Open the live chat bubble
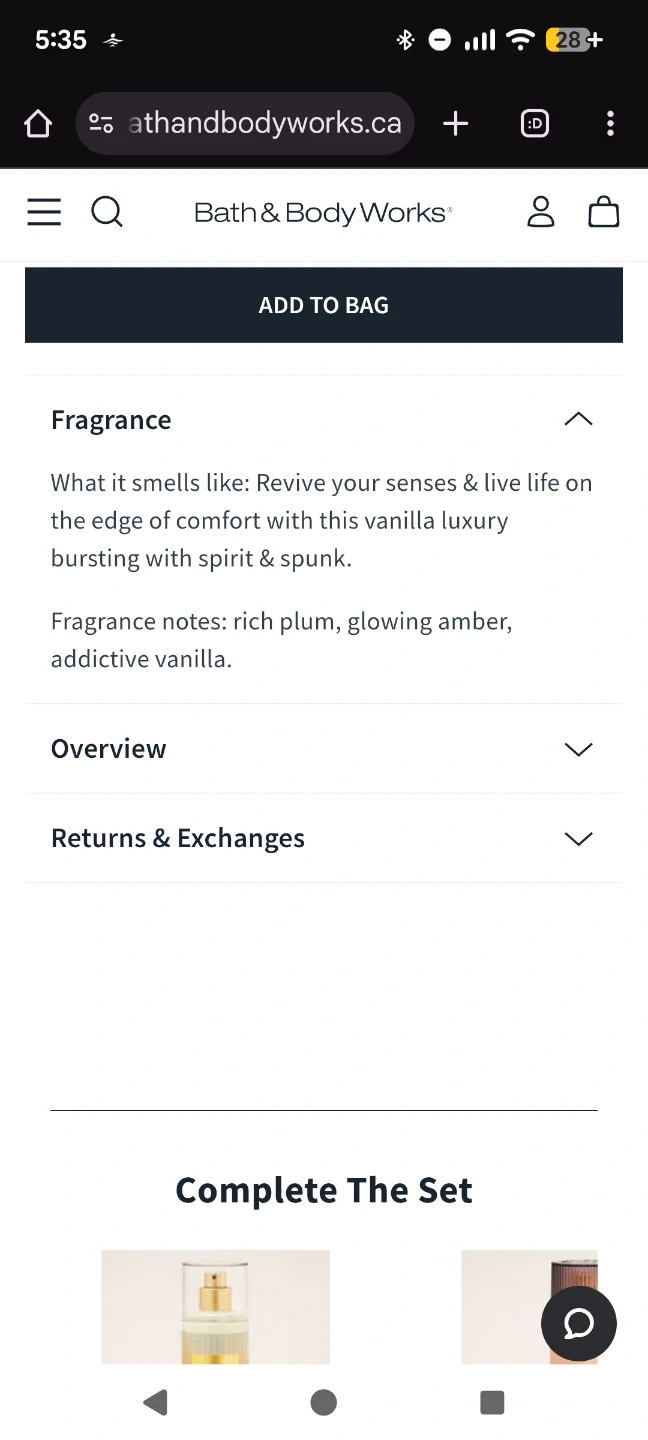 579,1323
